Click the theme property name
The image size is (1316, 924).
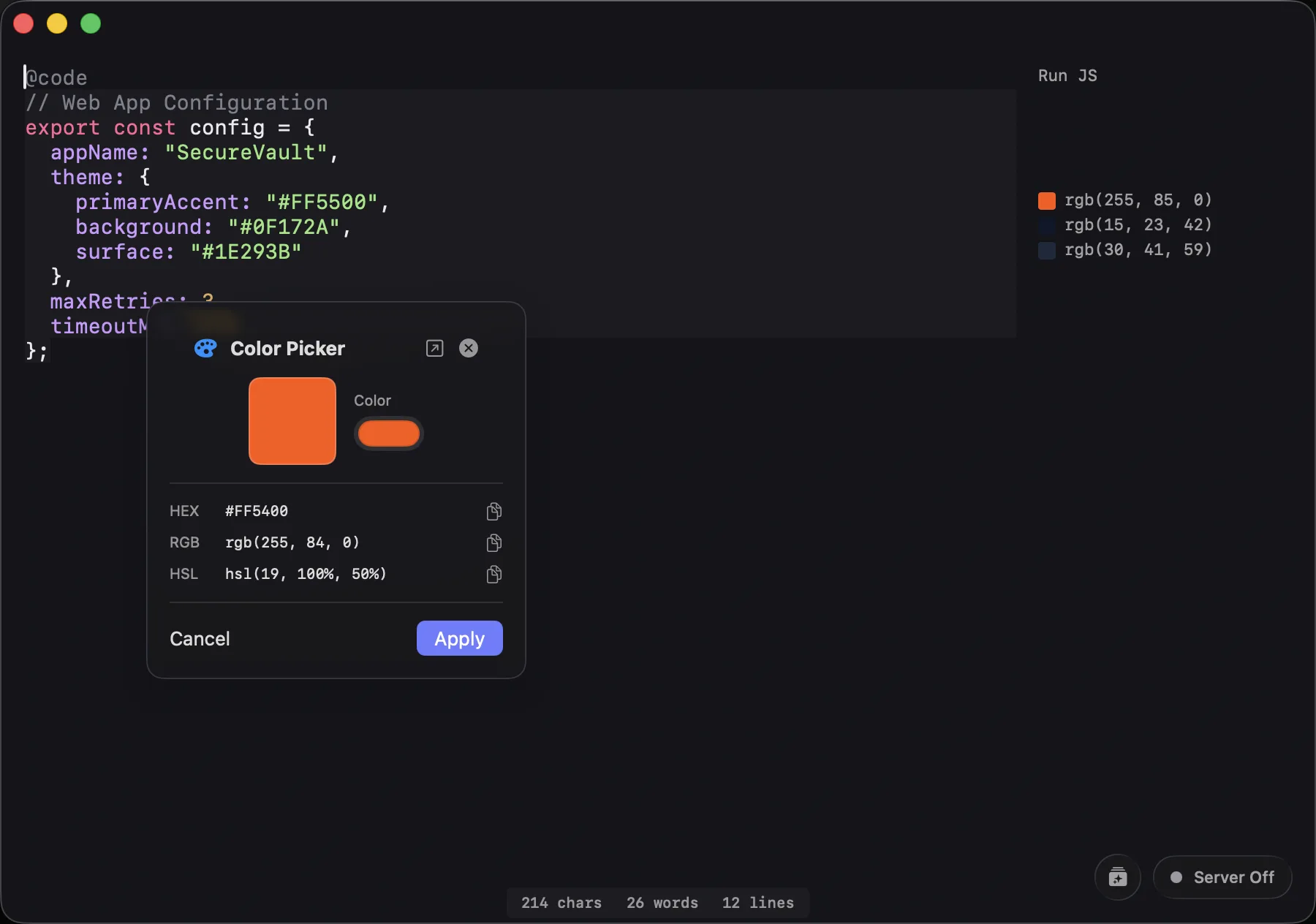tap(87, 178)
